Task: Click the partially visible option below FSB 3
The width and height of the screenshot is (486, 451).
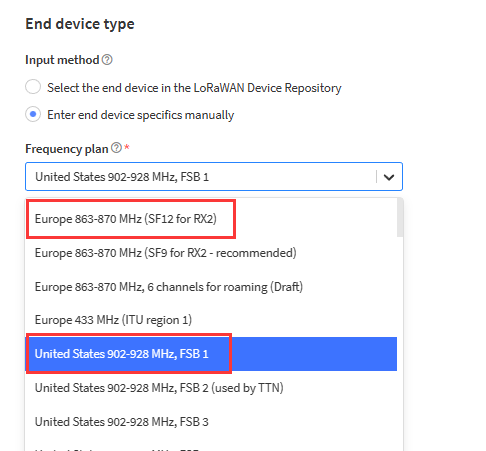Action: (x=211, y=446)
